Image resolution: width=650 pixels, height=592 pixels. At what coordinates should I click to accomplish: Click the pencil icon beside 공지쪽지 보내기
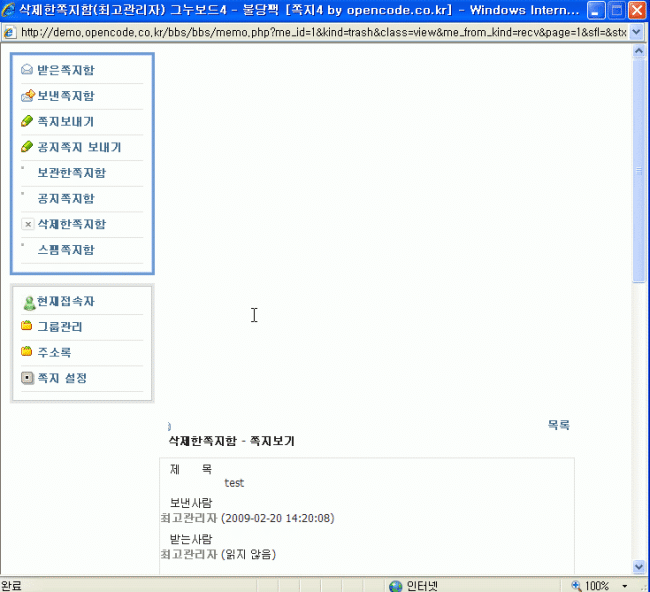pyautogui.click(x=27, y=147)
